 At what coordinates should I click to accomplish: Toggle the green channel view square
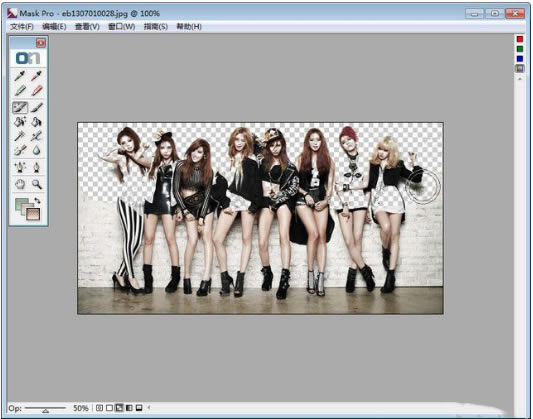click(520, 49)
